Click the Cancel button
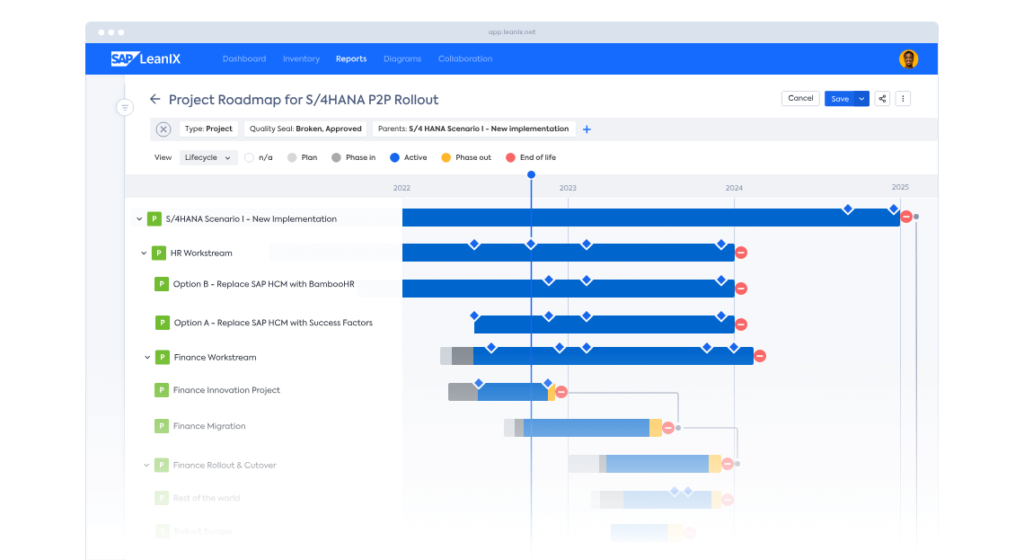 [800, 99]
